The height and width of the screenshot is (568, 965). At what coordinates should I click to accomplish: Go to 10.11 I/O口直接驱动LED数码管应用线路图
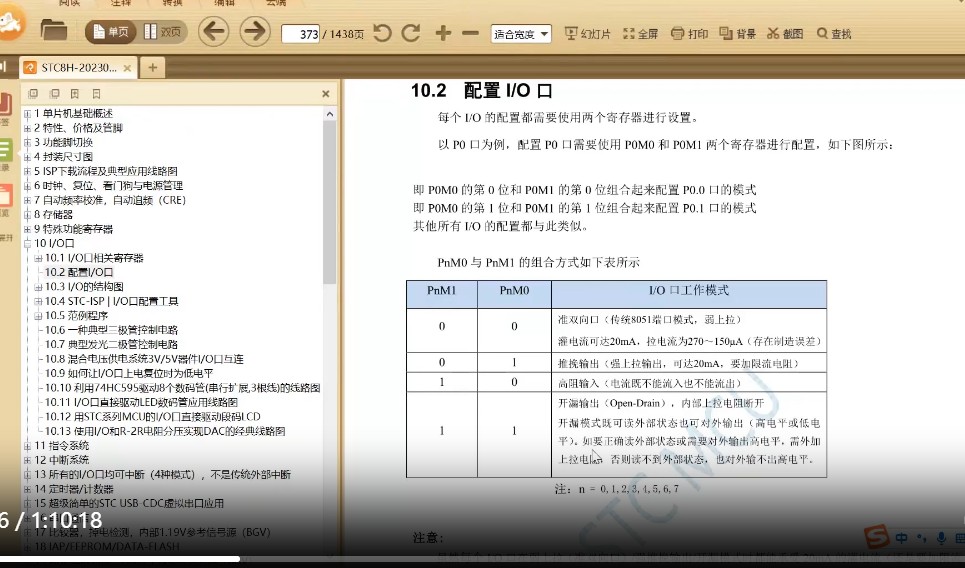(x=141, y=402)
